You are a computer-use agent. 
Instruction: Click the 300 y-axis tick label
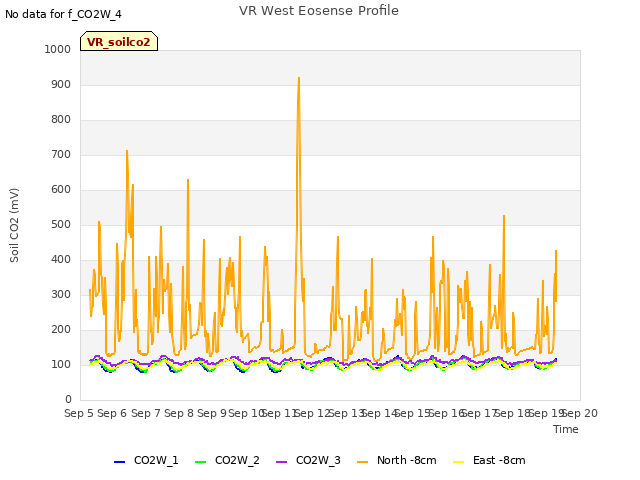tap(61, 294)
